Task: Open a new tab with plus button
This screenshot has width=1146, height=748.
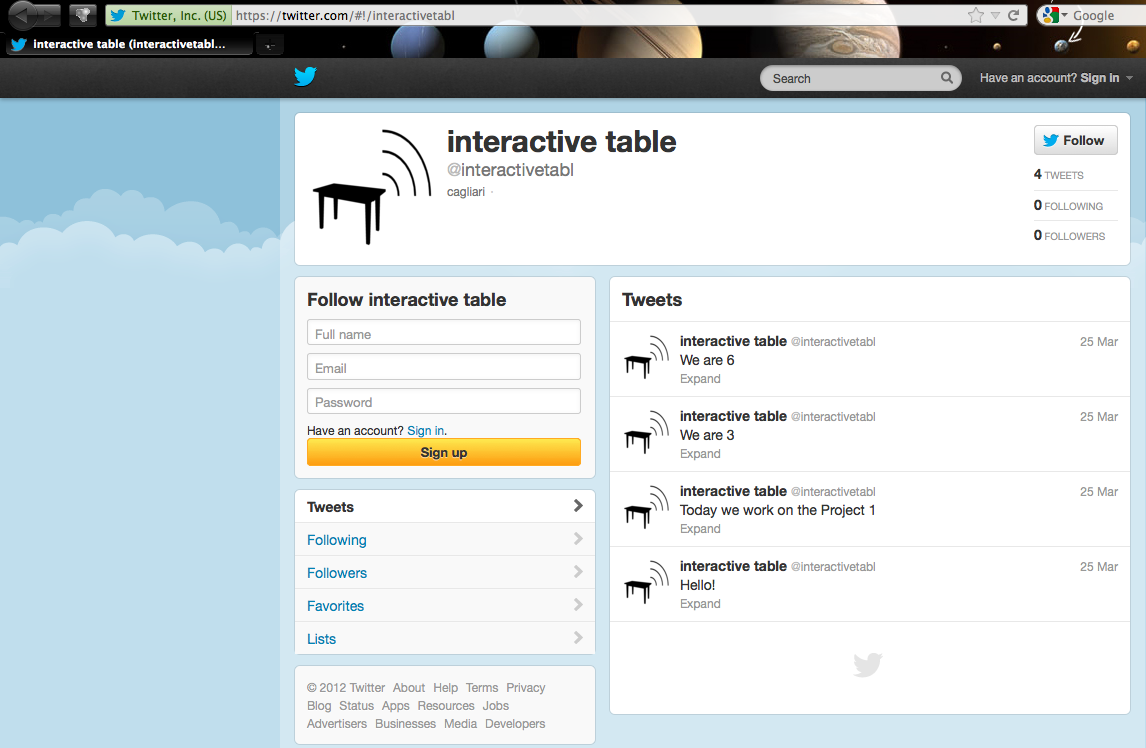Action: tap(269, 45)
